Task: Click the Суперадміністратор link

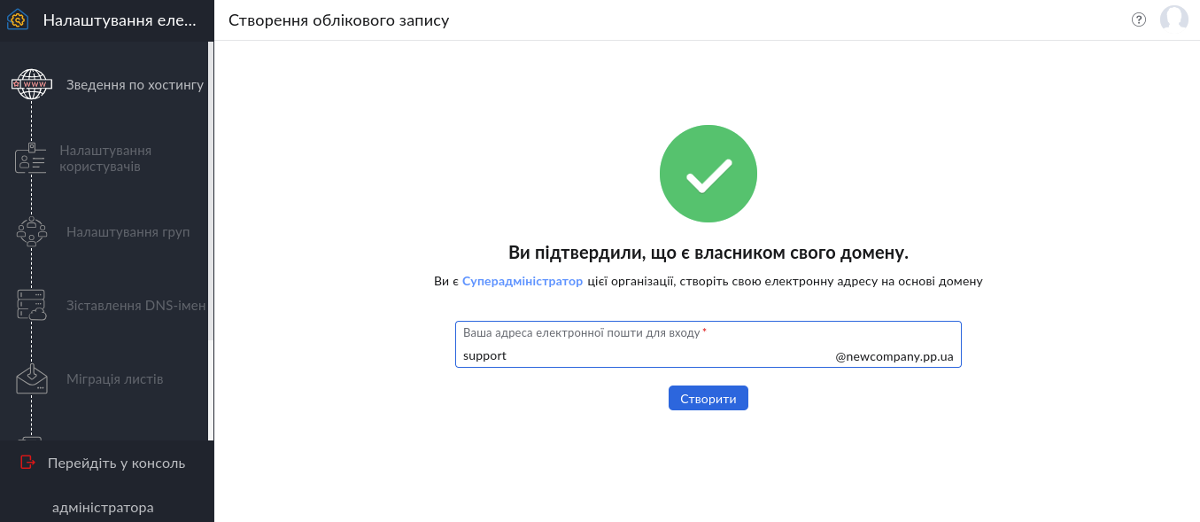Action: [x=522, y=282]
